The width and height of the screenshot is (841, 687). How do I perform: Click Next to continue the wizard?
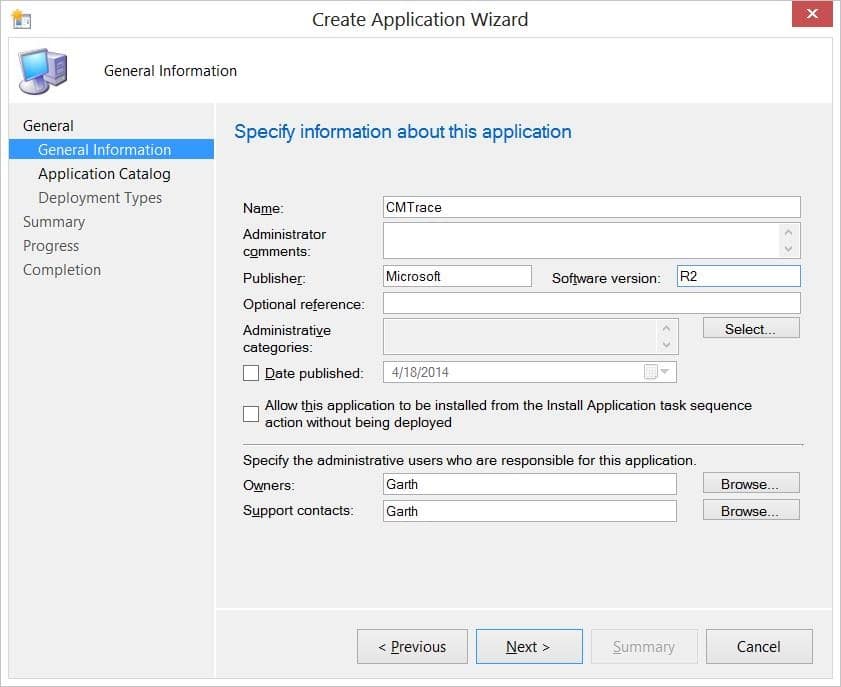pos(529,646)
